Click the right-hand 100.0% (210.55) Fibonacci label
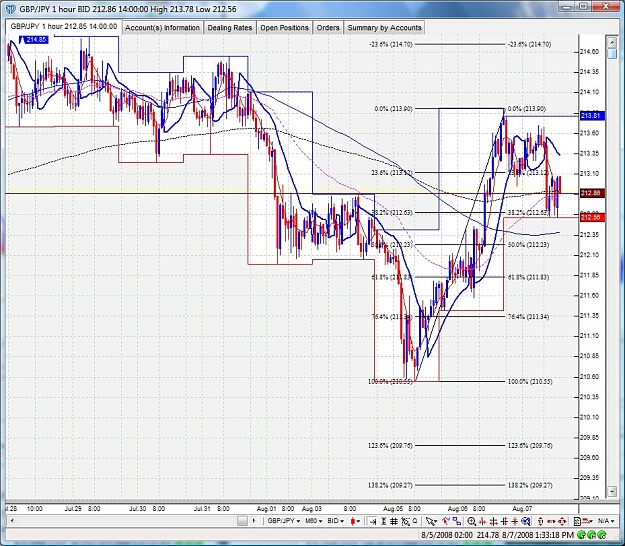625x546 pixels. click(x=530, y=381)
